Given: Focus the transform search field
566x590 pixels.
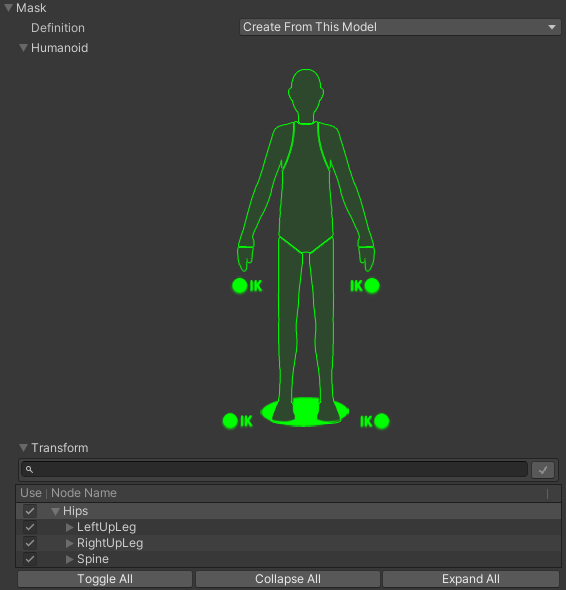Looking at the screenshot, I should 274,469.
